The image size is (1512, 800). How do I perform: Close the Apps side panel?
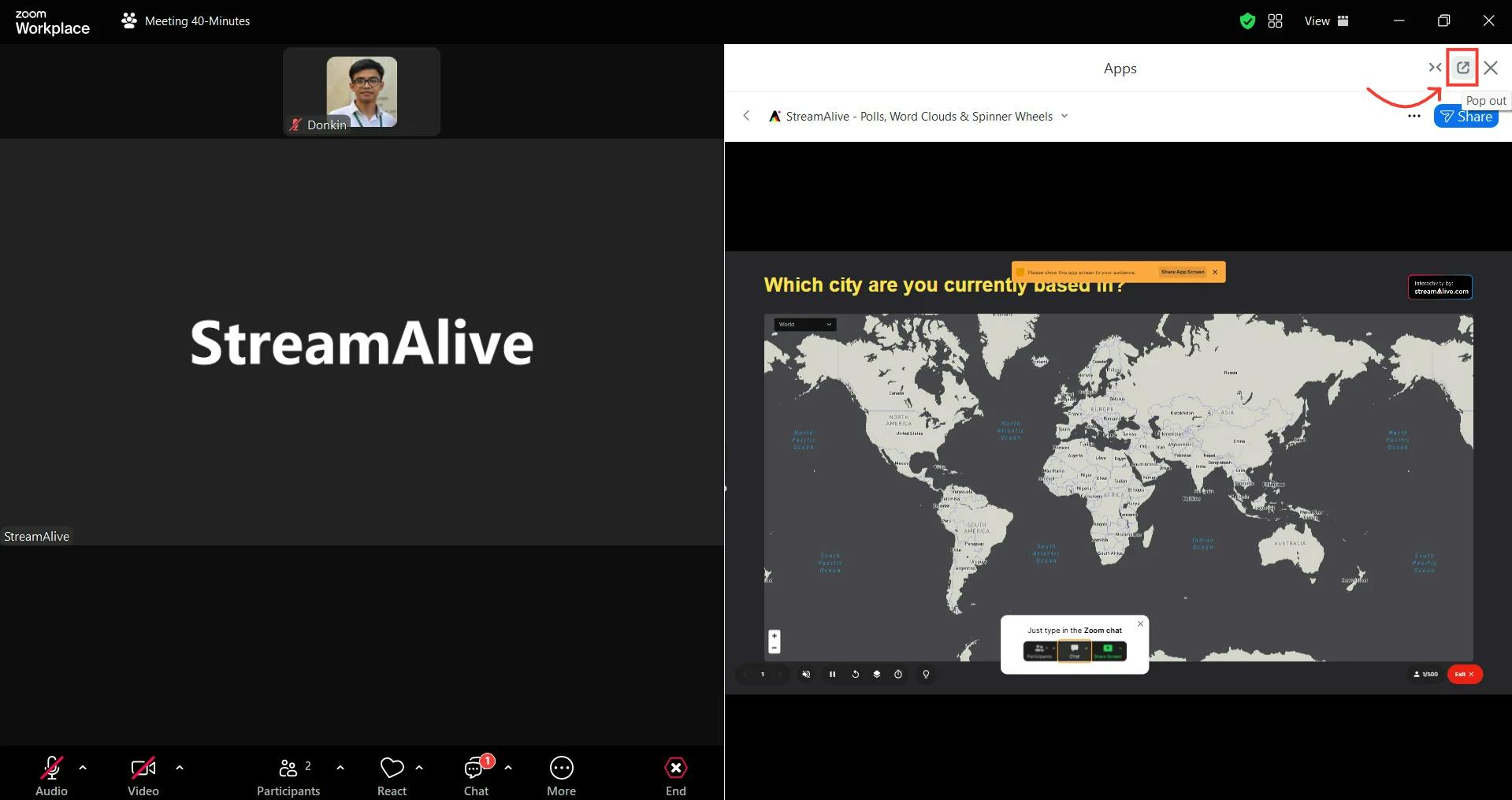[x=1491, y=68]
